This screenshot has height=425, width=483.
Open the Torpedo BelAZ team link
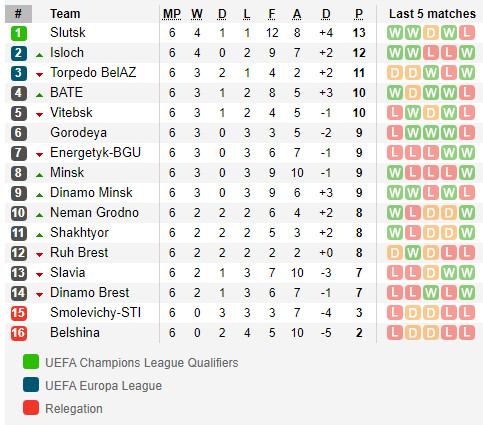point(93,72)
